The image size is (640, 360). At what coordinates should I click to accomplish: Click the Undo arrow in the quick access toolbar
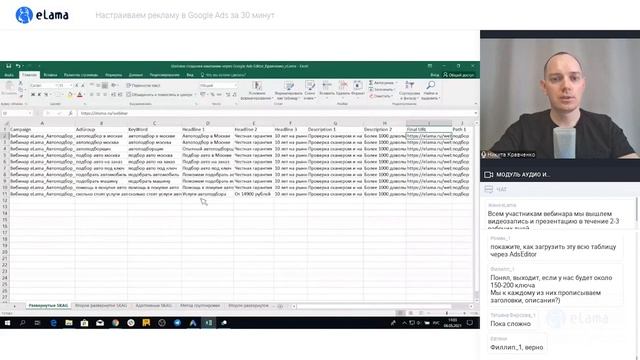coord(18,66)
